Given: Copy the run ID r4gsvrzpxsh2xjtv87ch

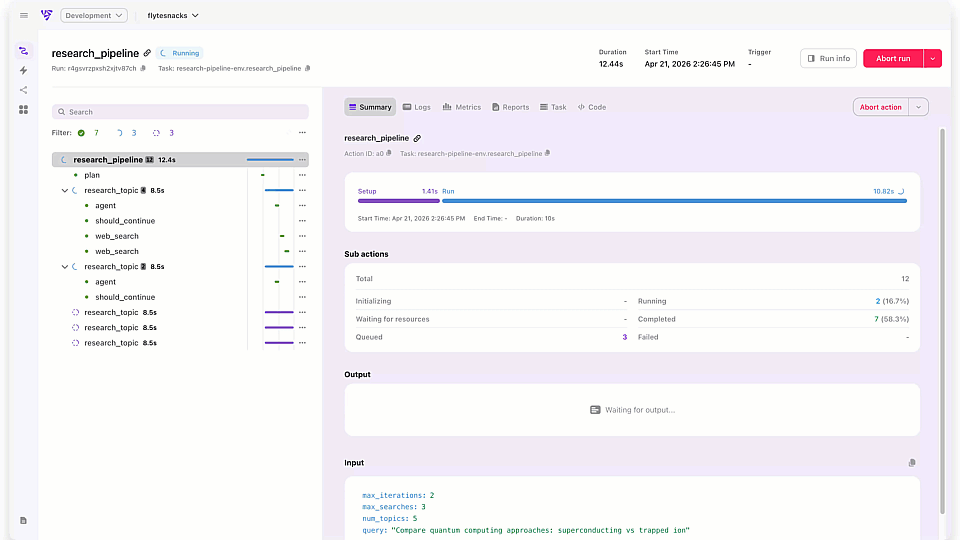Looking at the screenshot, I should tap(143, 69).
